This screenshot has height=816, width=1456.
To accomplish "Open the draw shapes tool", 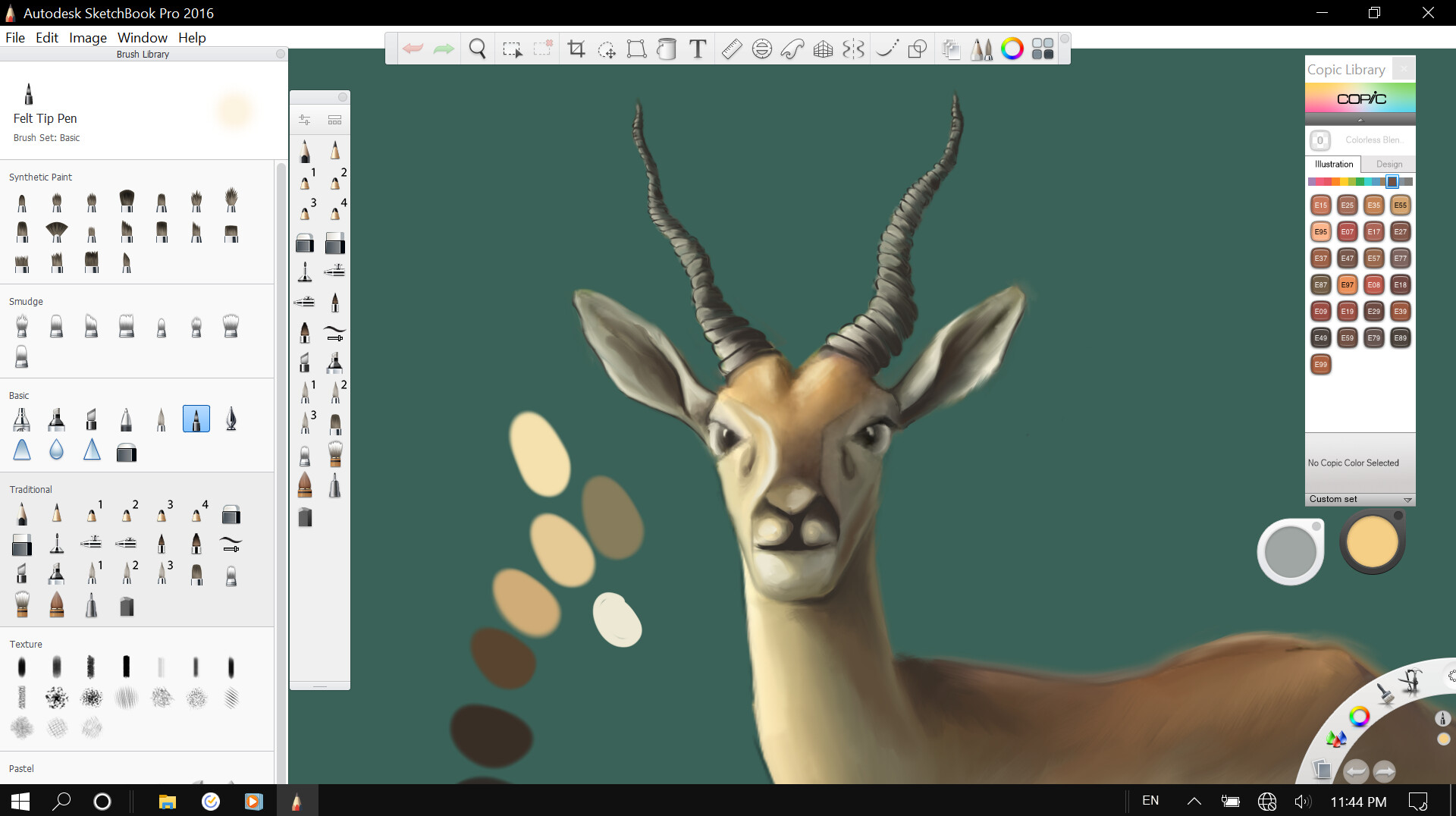I will [x=918, y=49].
